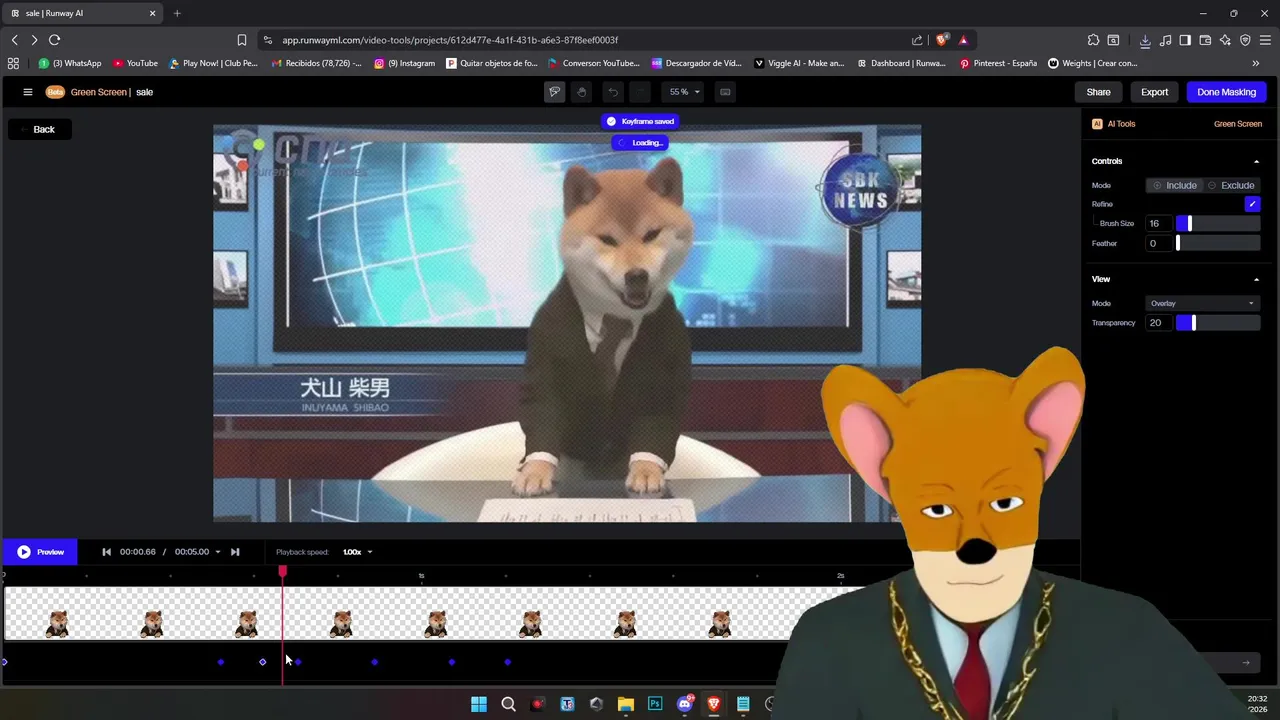Bookmark this page icon
The image size is (1280, 720).
coord(241,40)
